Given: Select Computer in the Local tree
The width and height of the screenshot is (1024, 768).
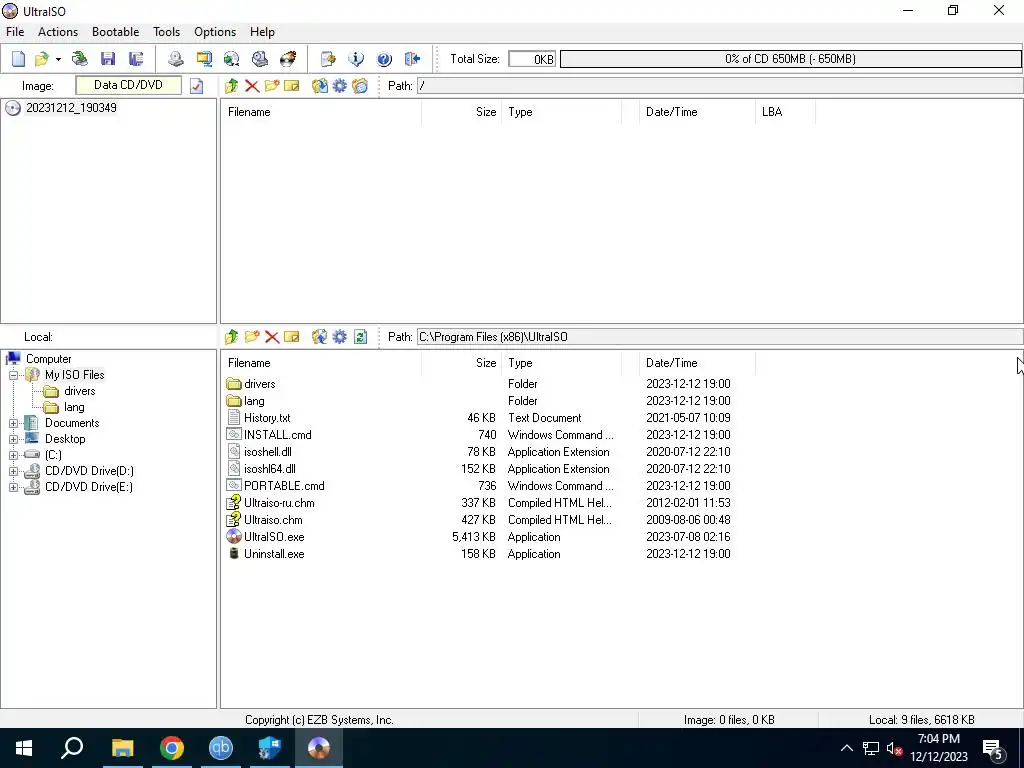Looking at the screenshot, I should click(48, 359).
